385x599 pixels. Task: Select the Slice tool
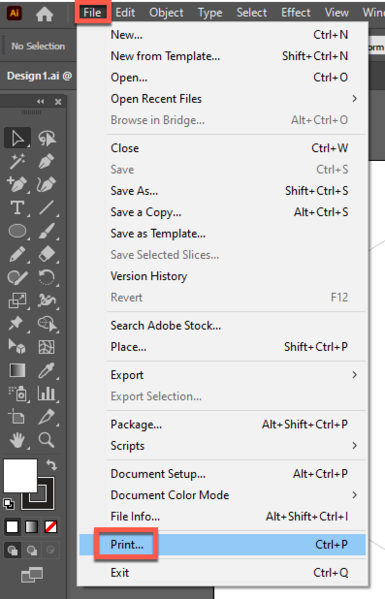tap(47, 417)
